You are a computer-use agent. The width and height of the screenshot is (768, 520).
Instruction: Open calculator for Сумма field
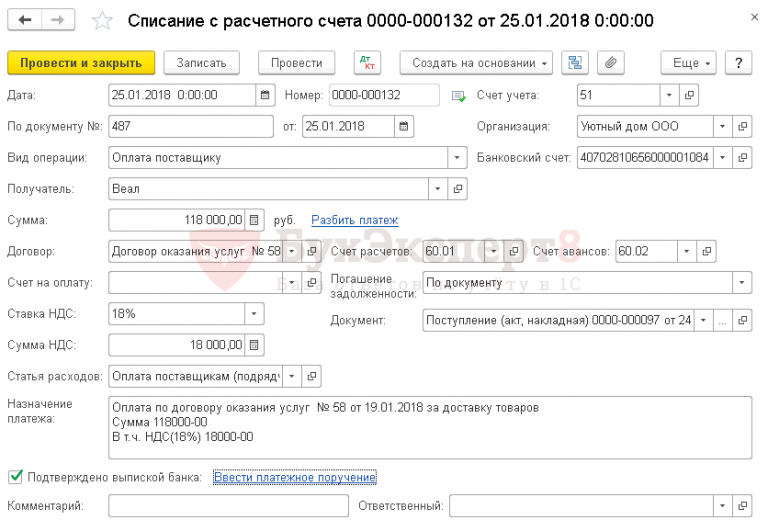pyautogui.click(x=254, y=220)
